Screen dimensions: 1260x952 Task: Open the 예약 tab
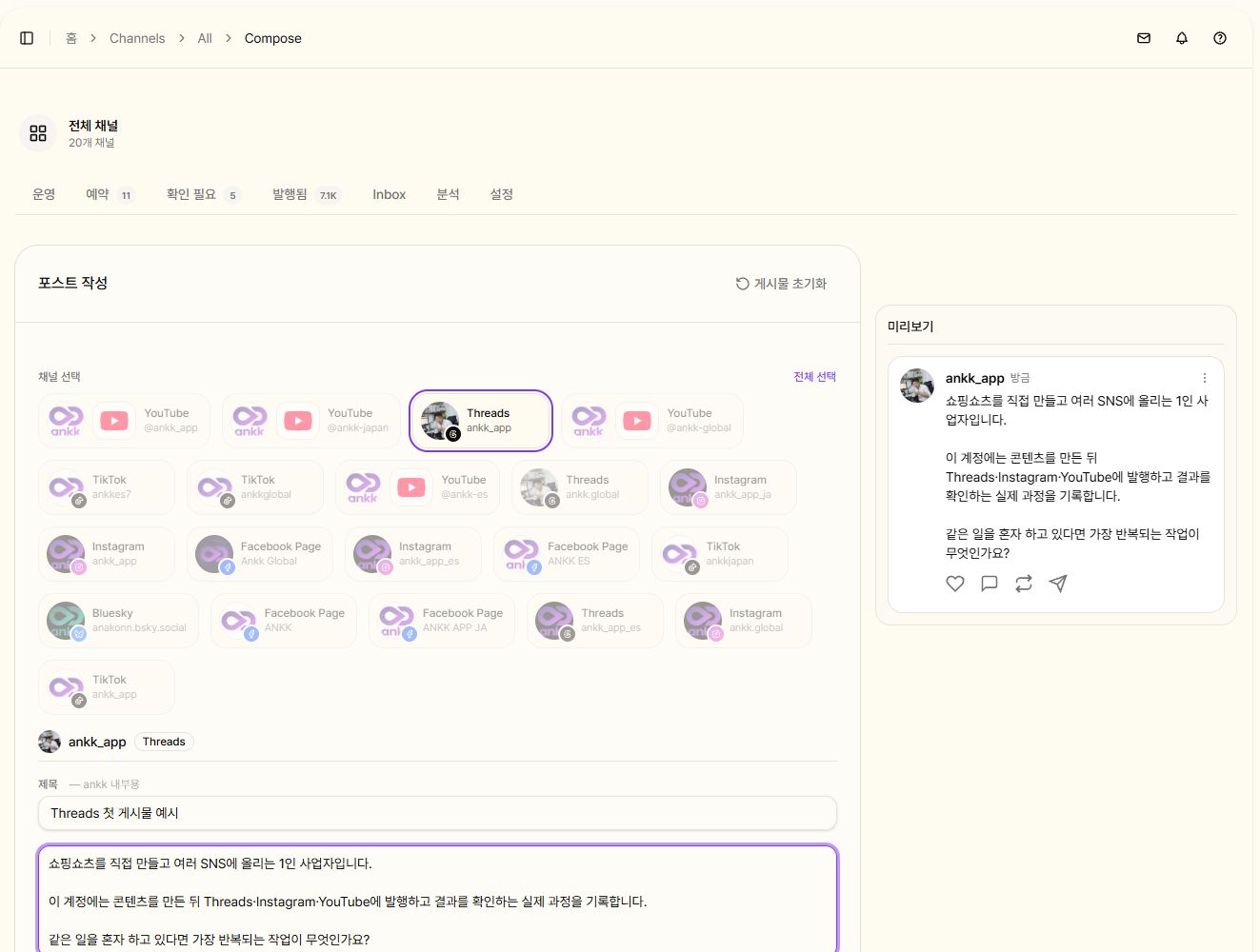click(110, 194)
